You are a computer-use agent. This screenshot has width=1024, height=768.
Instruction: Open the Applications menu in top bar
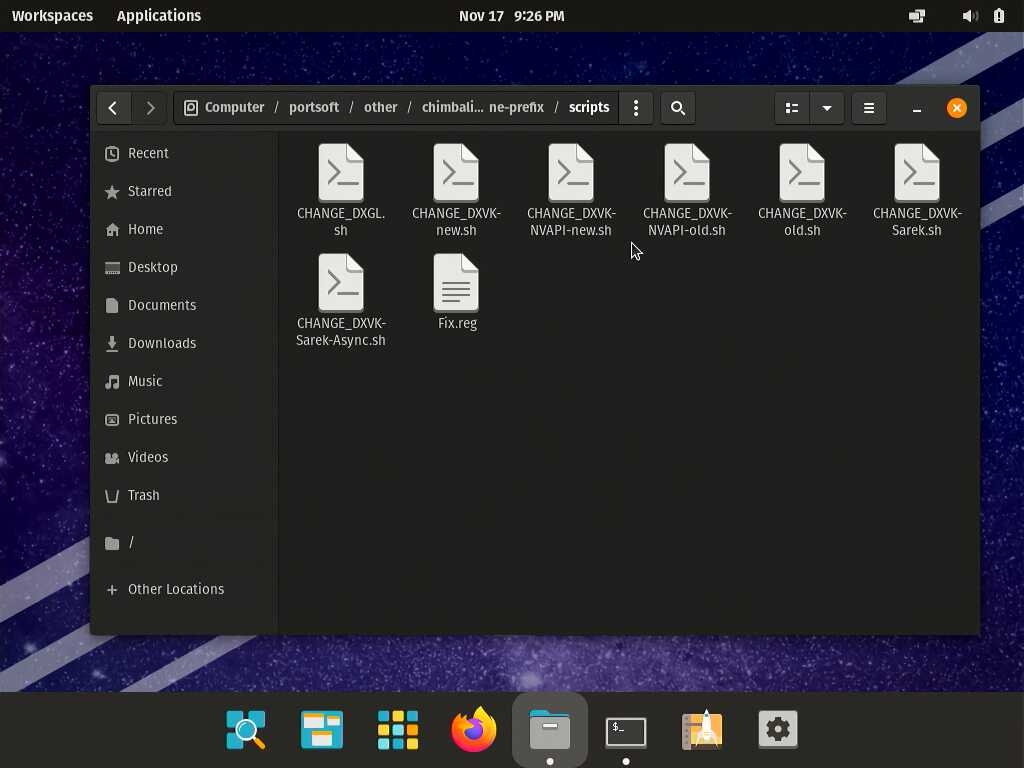[x=159, y=16]
